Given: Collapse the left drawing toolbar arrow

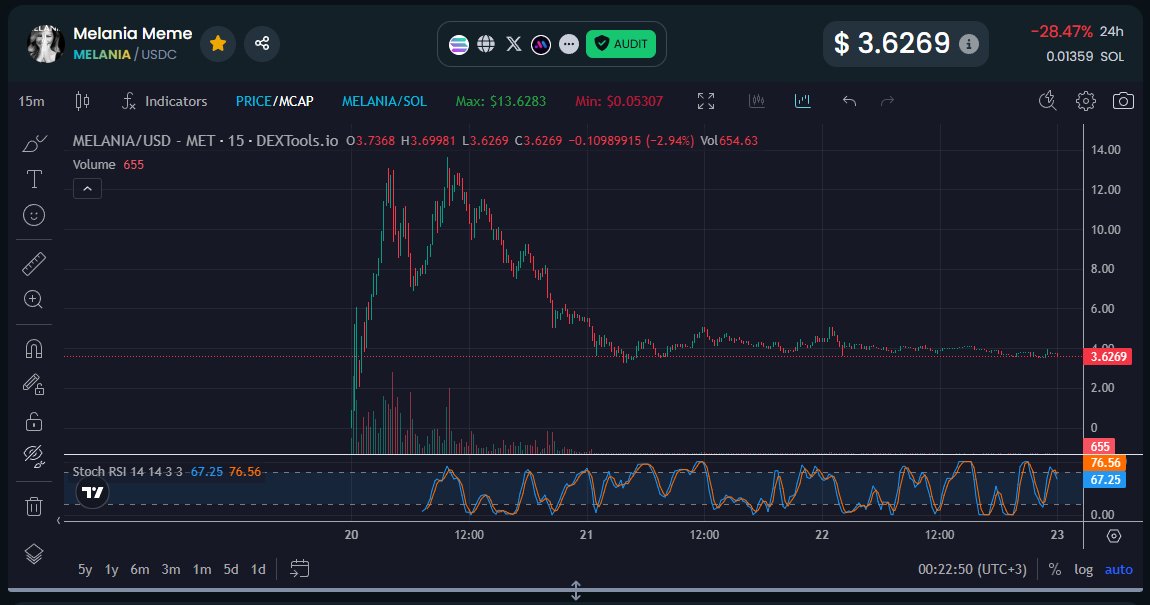Looking at the screenshot, I should pyautogui.click(x=59, y=521).
